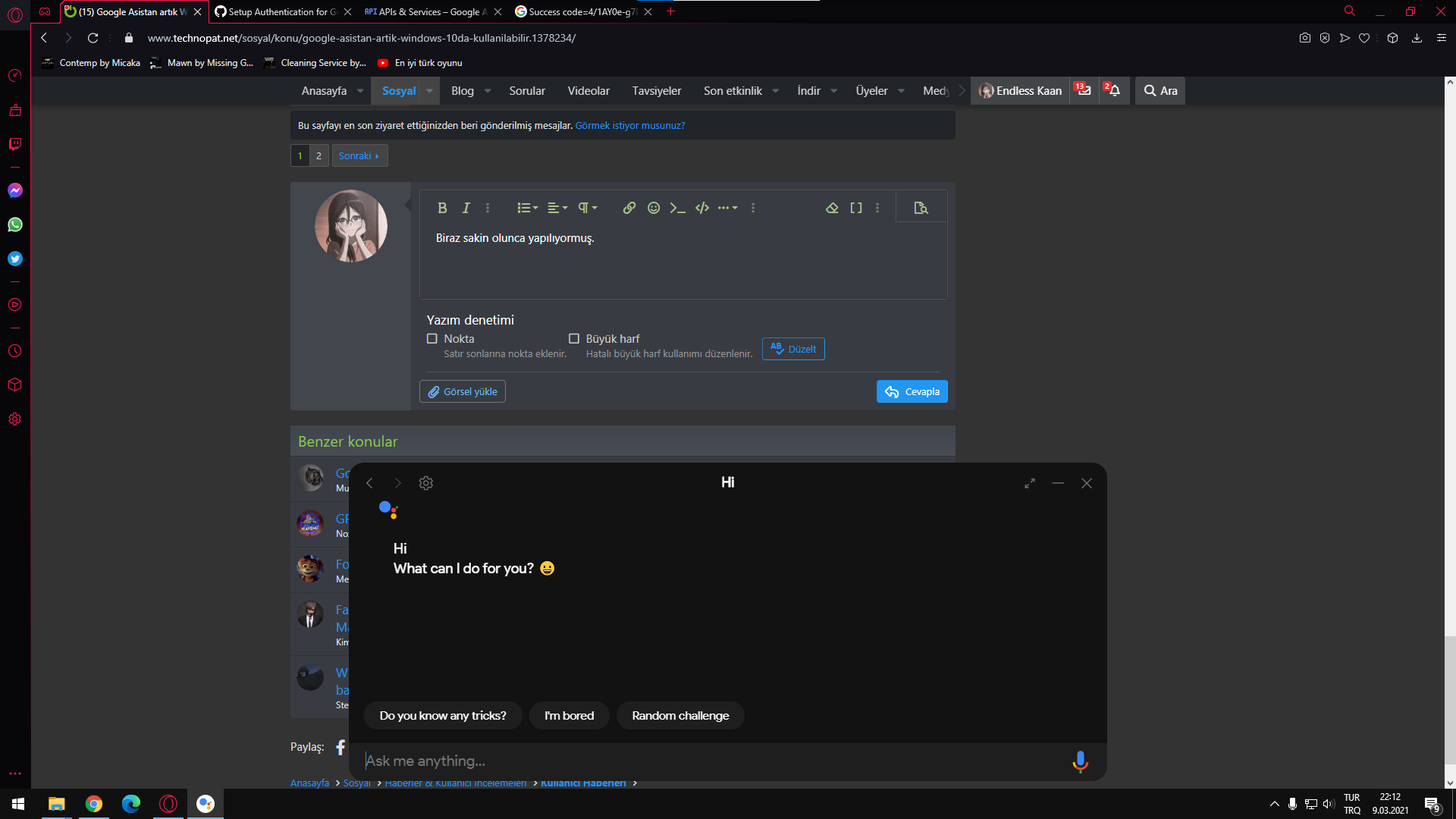Go to page 2 of the thread
This screenshot has height=819, width=1456.
point(318,155)
